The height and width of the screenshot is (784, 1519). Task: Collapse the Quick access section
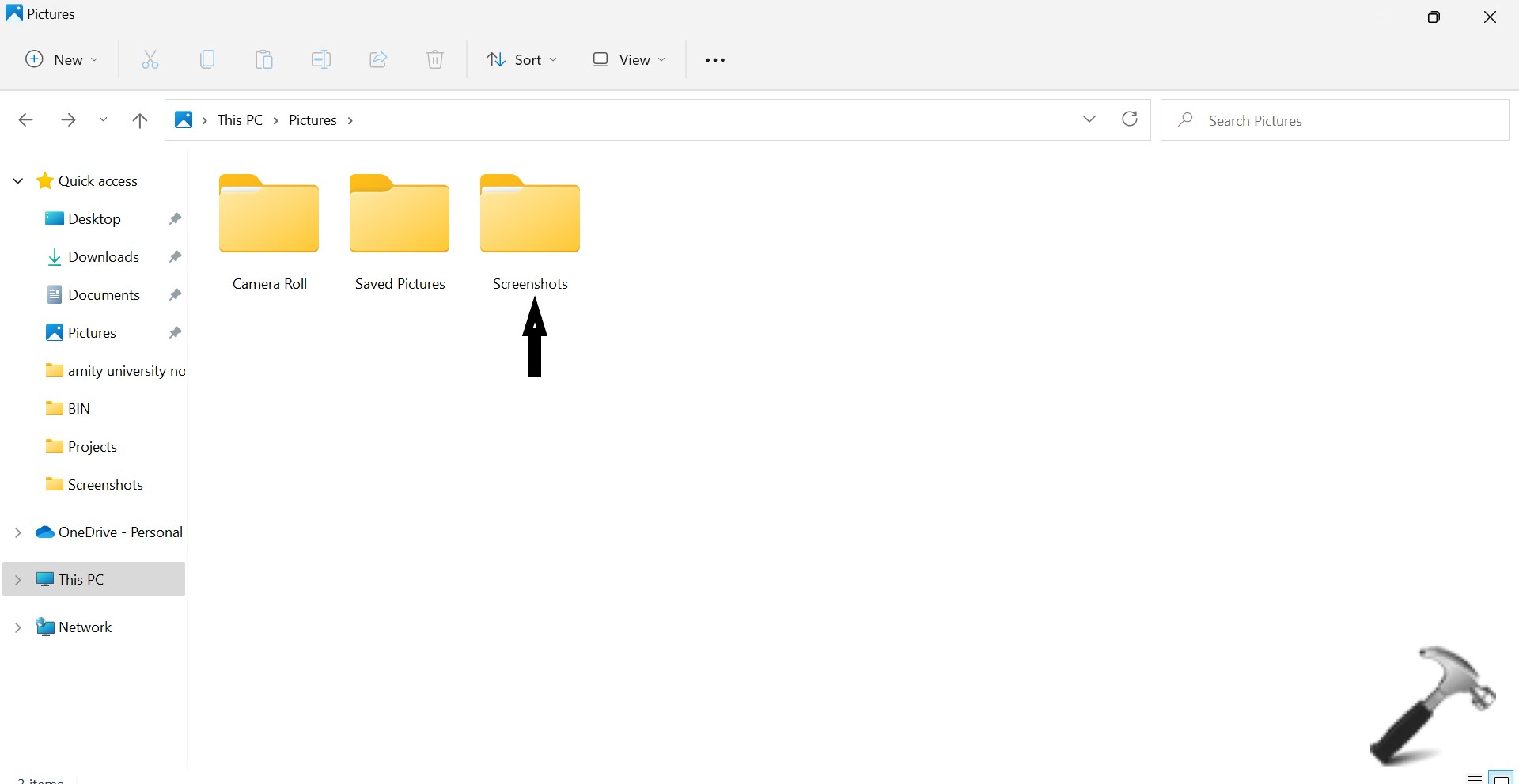[17, 181]
